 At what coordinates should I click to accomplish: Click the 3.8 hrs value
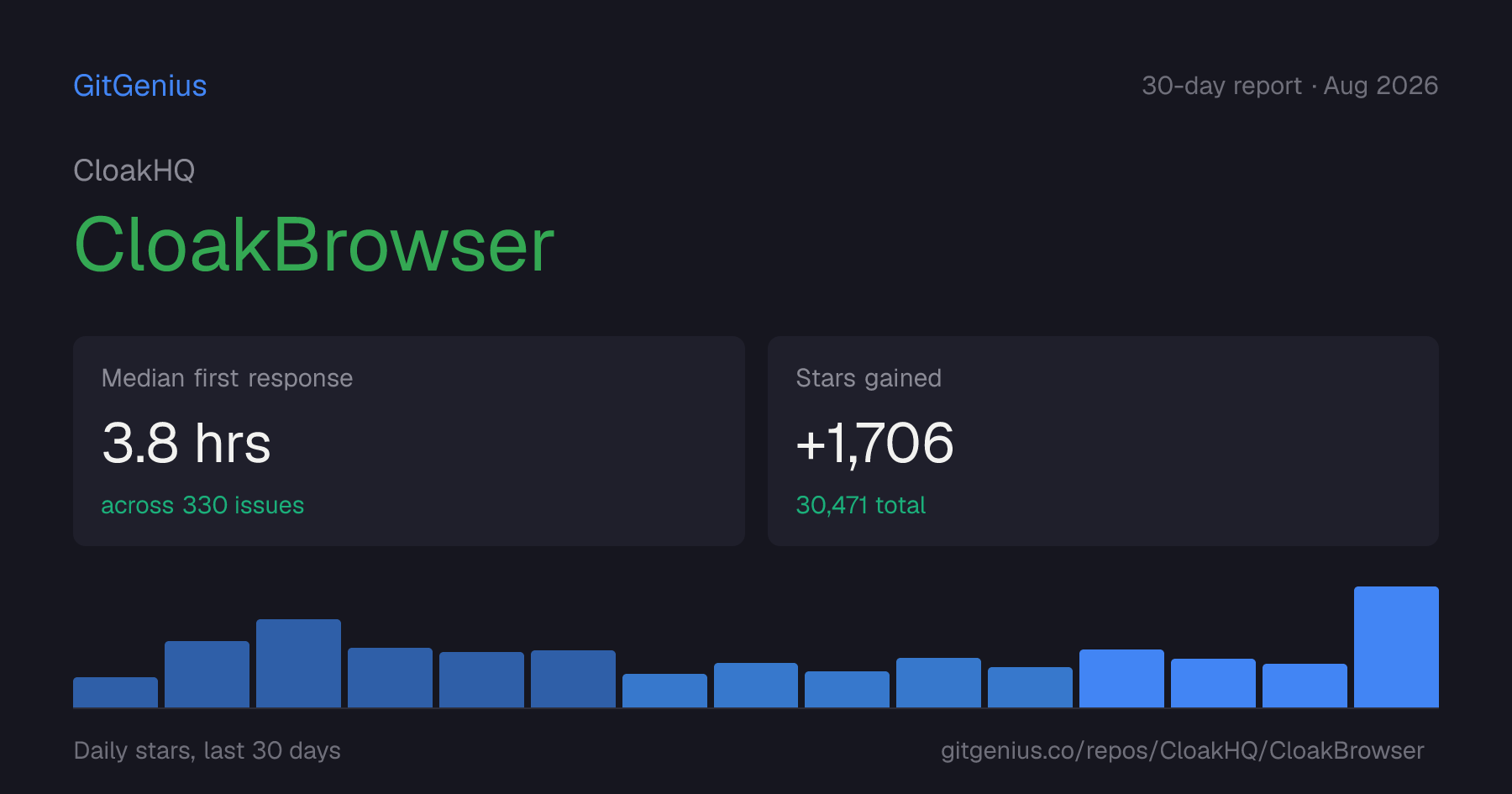pos(186,443)
